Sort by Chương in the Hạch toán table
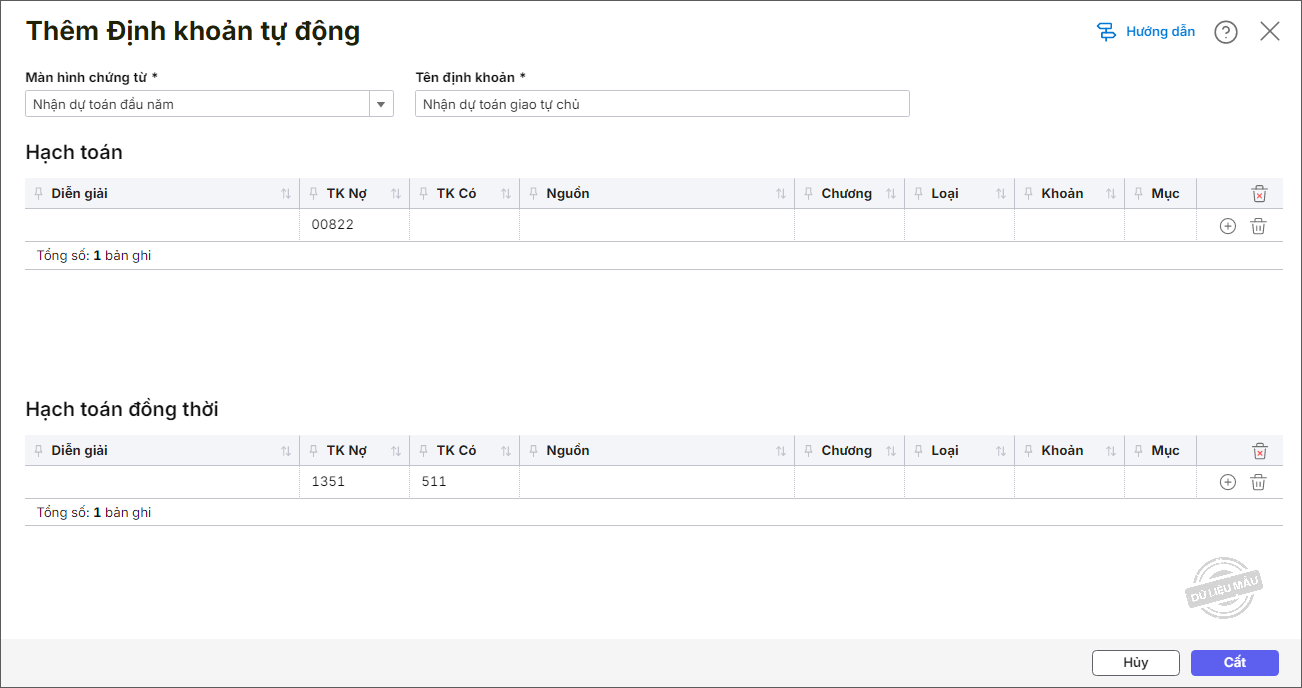1302x688 pixels. [x=891, y=194]
